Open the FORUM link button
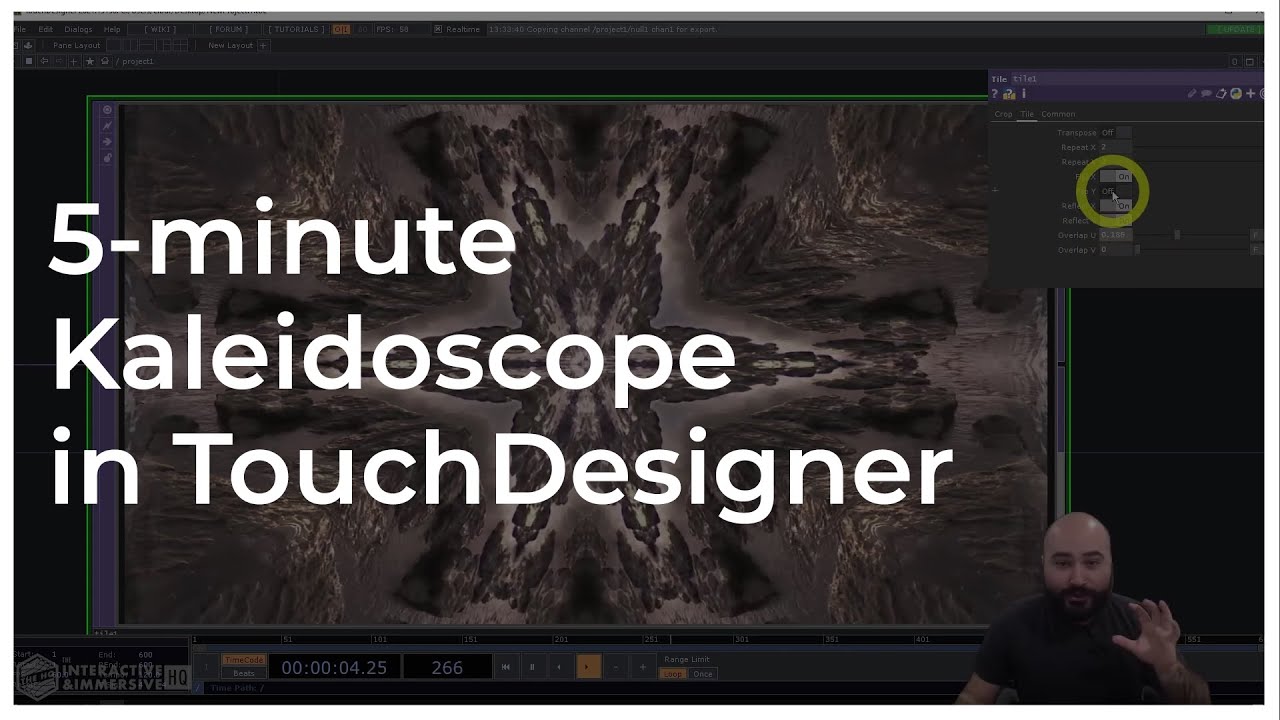Screen dimensions: 1280x720 pos(230,29)
